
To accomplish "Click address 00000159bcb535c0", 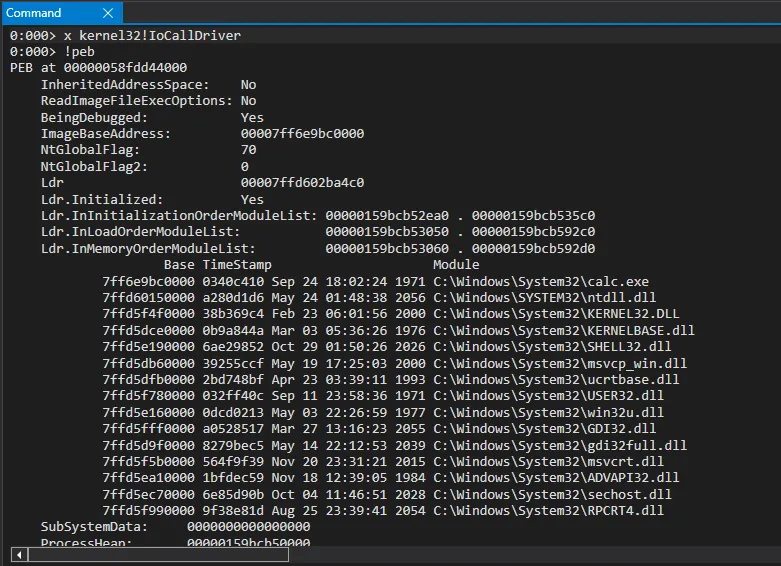I will click(533, 216).
